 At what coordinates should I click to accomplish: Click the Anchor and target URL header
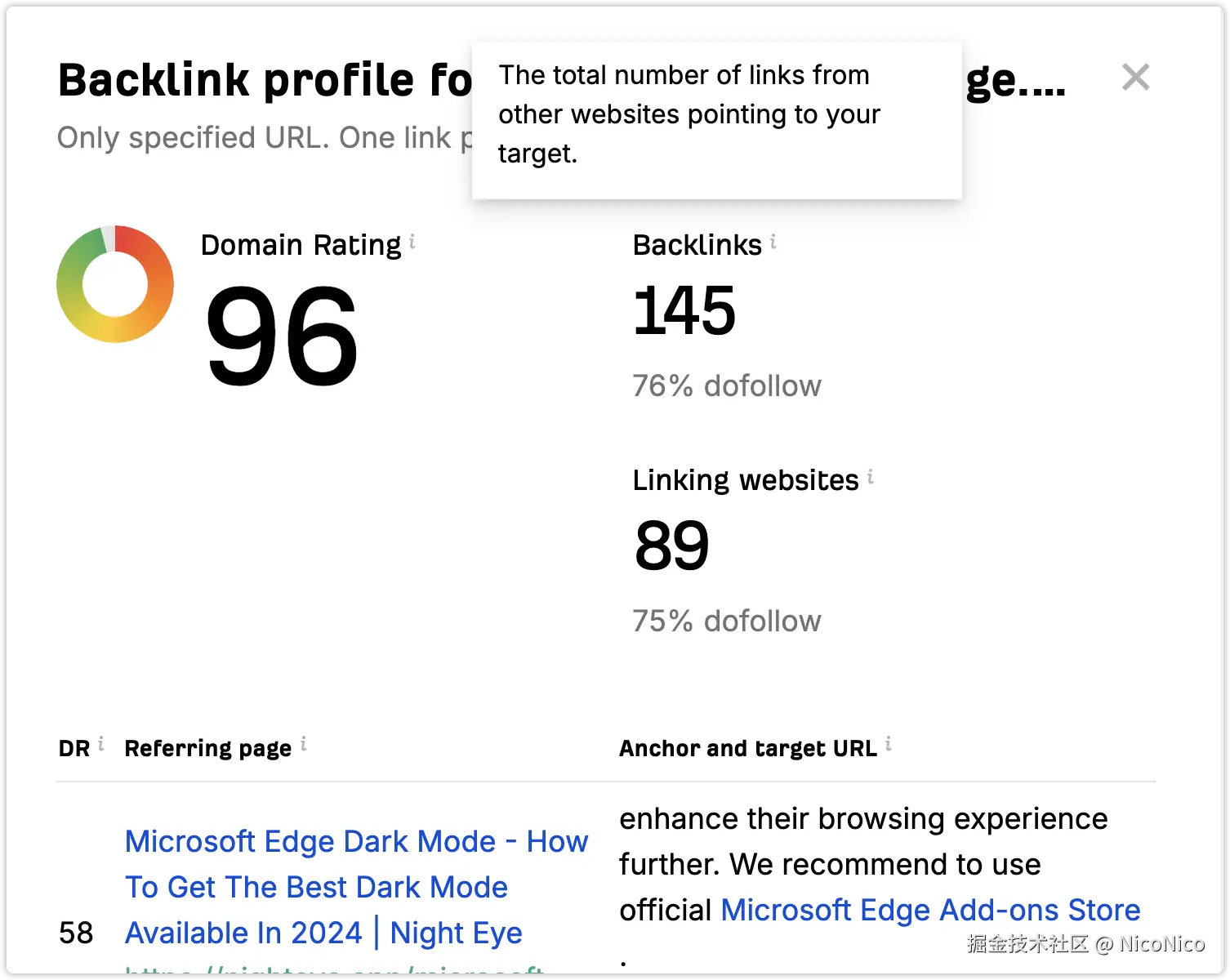coord(747,749)
